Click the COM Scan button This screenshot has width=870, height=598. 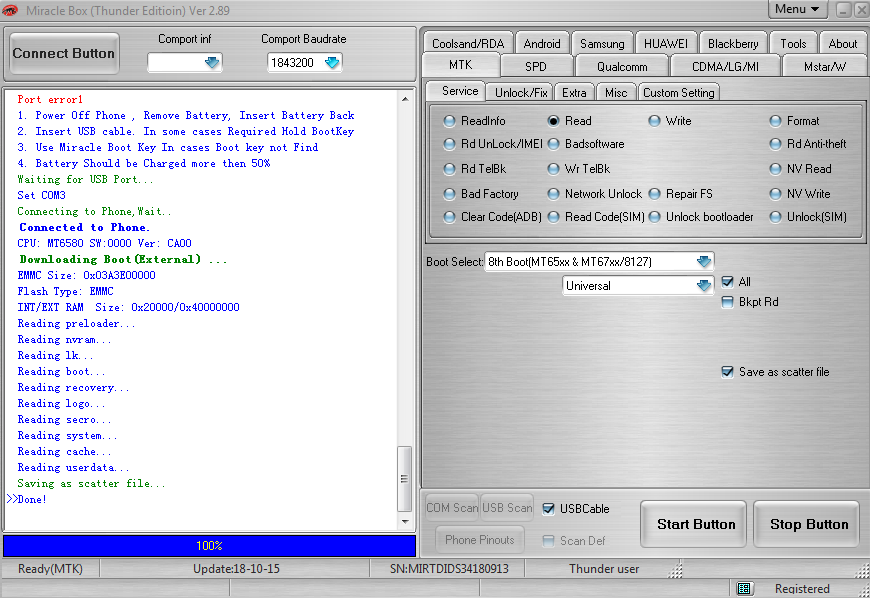(452, 508)
